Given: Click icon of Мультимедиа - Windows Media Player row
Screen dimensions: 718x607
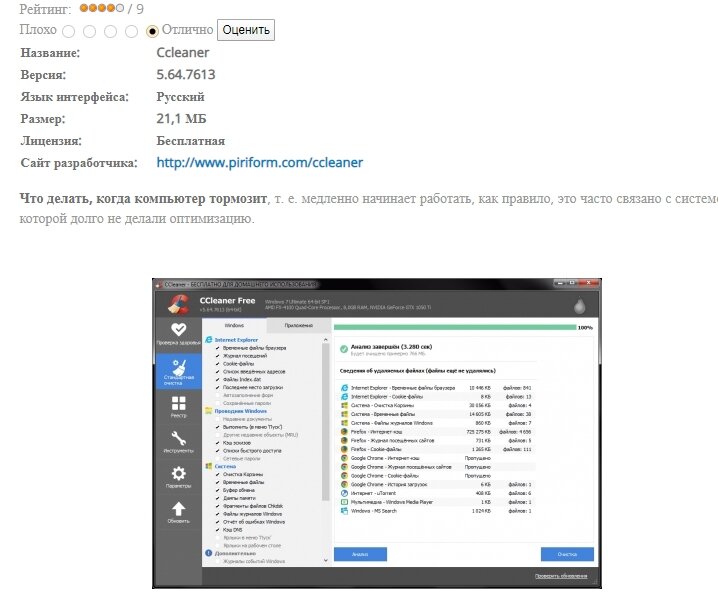Looking at the screenshot, I should pos(344,502).
